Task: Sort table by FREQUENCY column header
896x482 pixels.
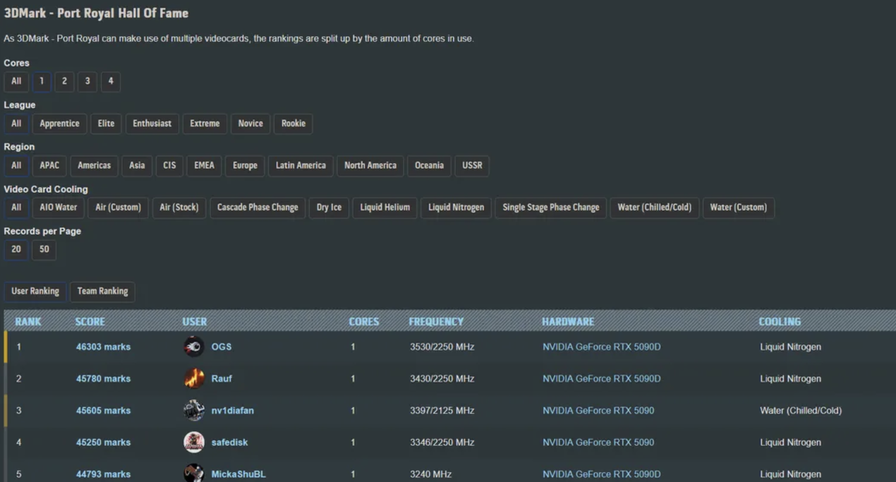Action: tap(436, 322)
